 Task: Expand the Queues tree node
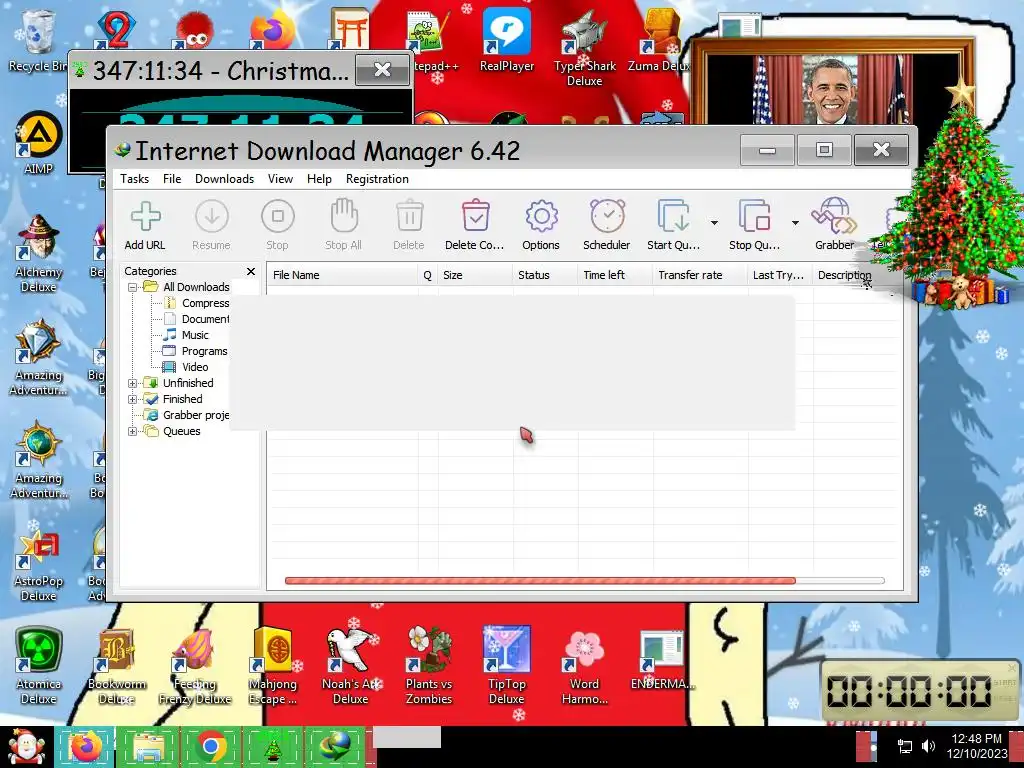click(133, 431)
